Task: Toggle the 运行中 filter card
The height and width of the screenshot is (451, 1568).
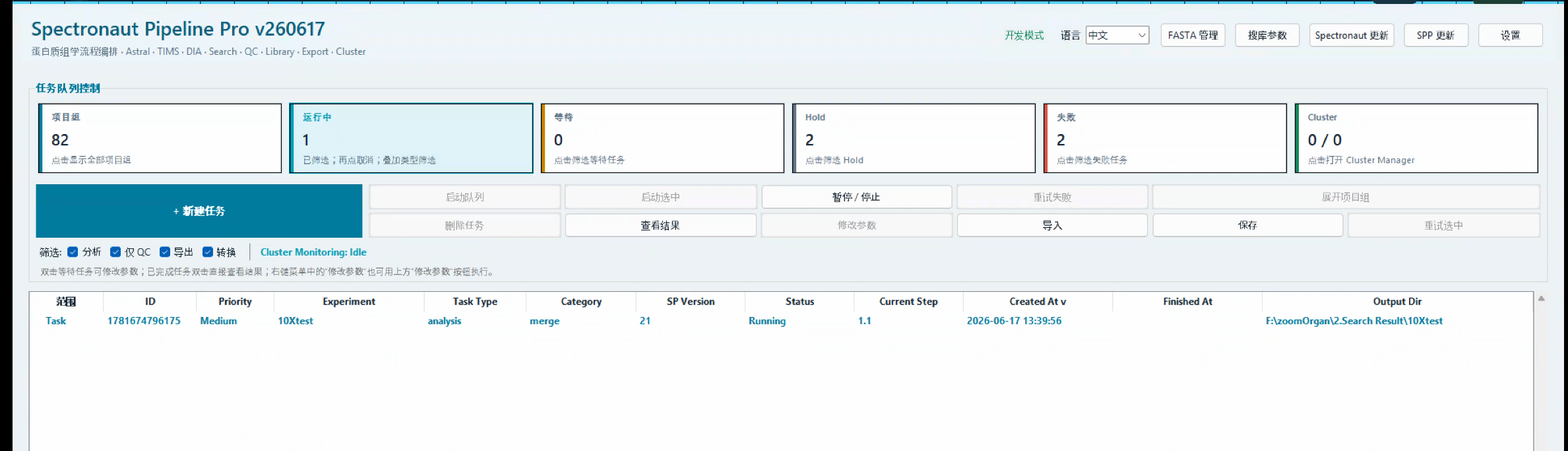Action: click(x=411, y=138)
